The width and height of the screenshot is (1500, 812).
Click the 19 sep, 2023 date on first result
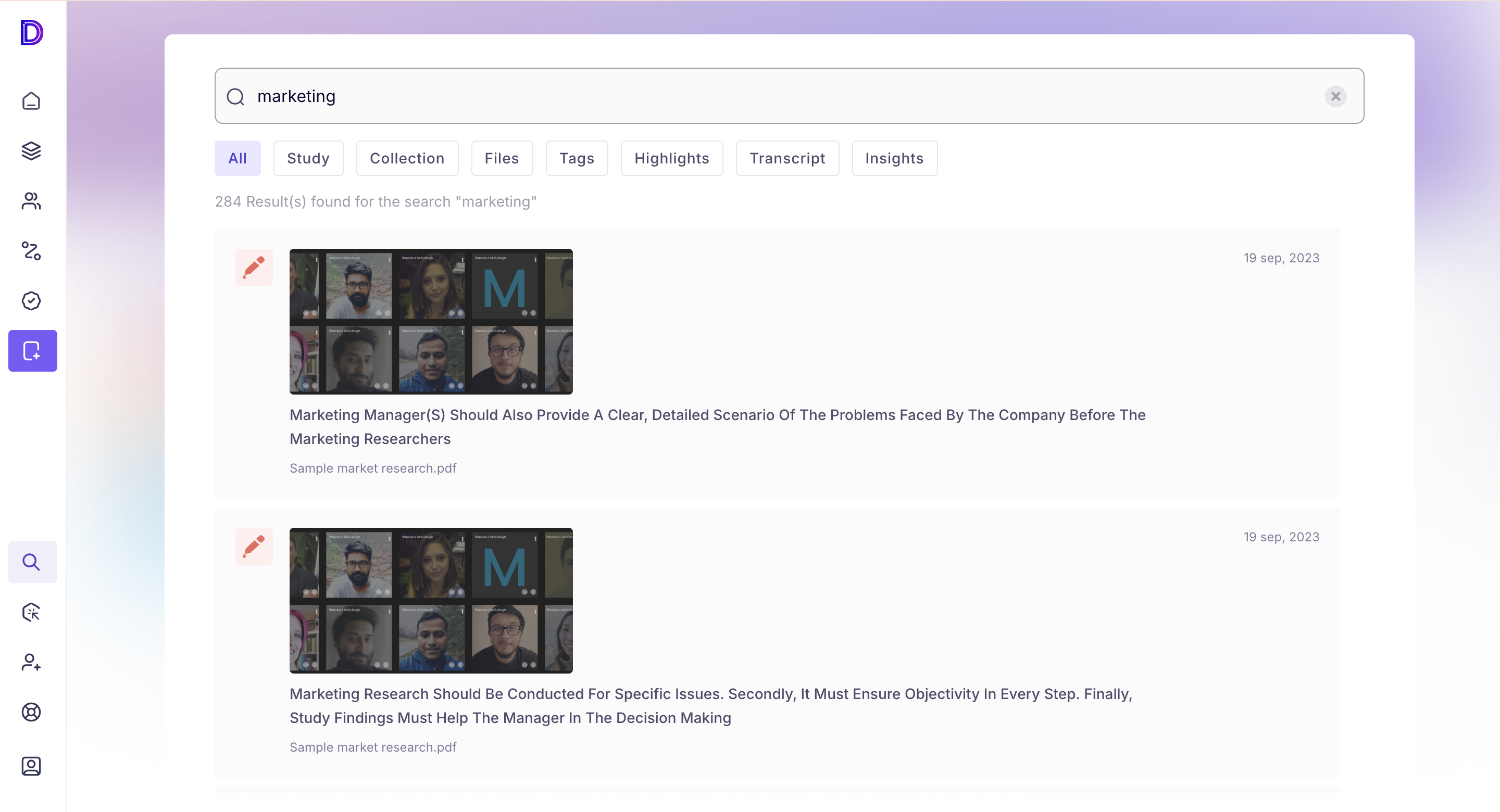(x=1281, y=258)
